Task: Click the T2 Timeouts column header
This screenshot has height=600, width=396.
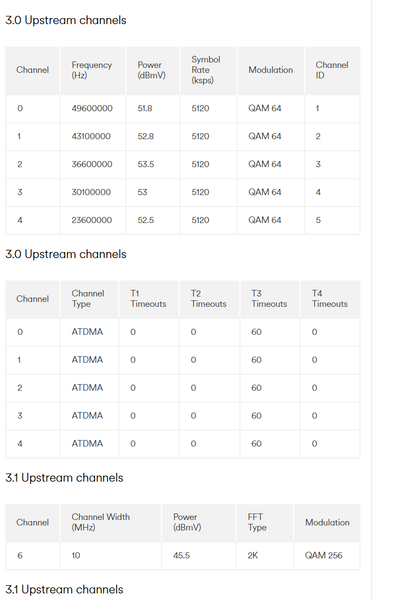Action: coord(209,299)
